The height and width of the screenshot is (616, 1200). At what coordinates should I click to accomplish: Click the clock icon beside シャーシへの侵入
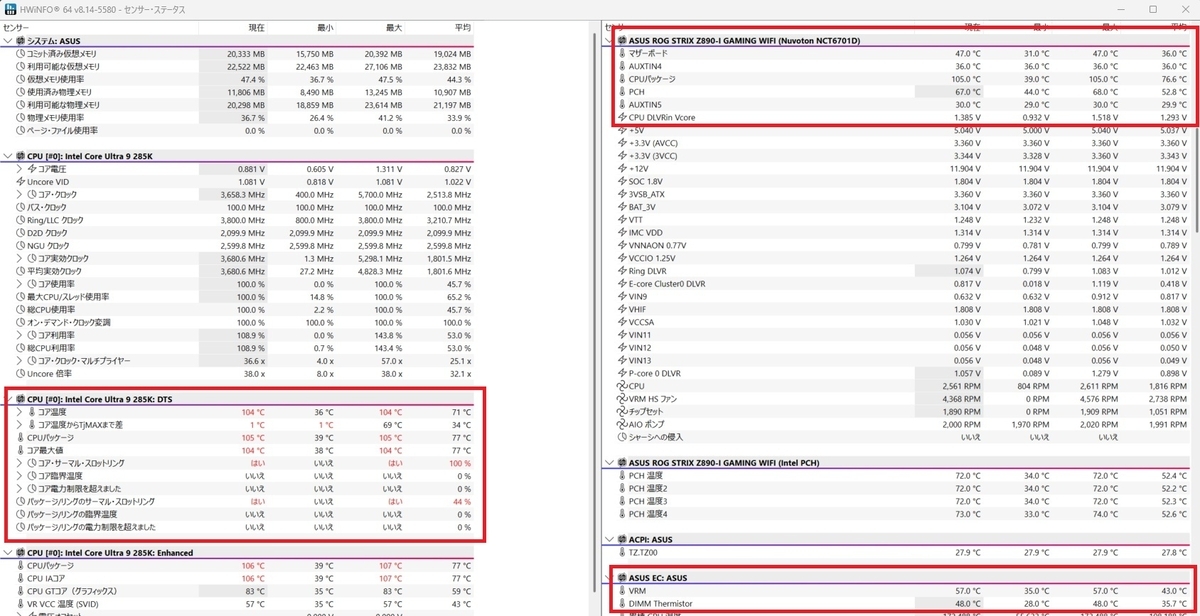[x=622, y=437]
